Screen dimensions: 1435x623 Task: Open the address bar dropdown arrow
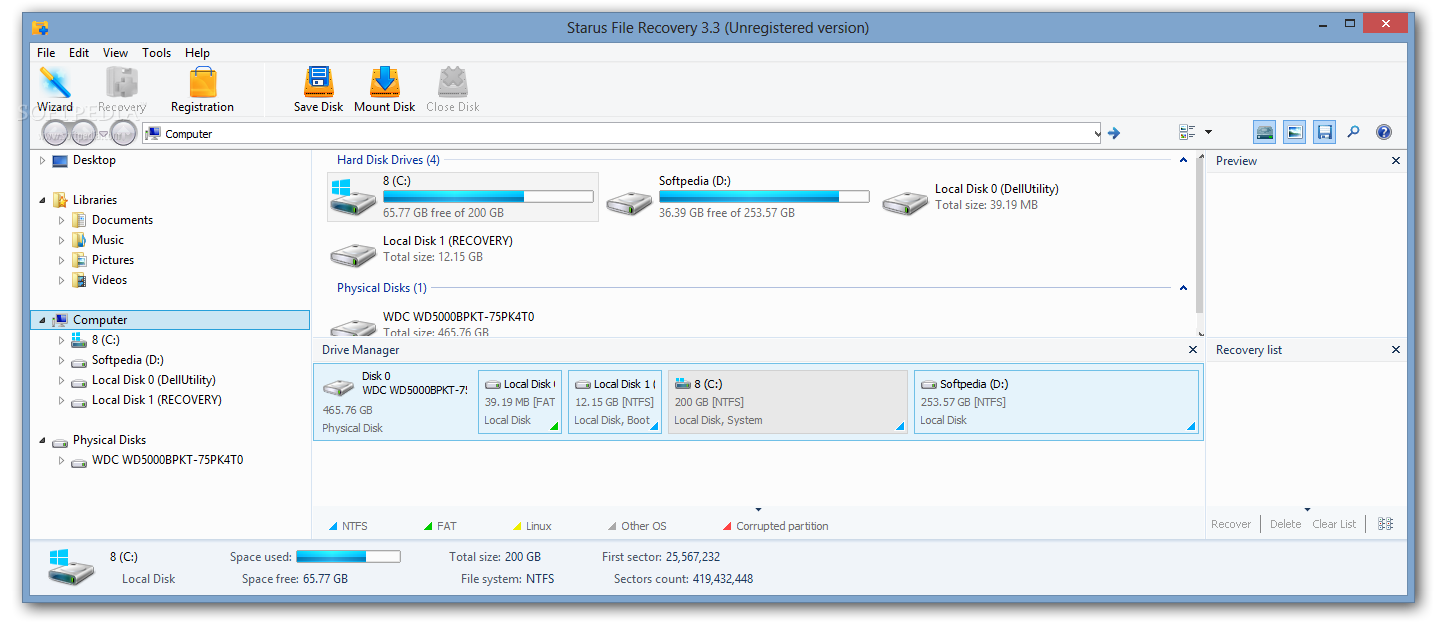pos(1096,133)
